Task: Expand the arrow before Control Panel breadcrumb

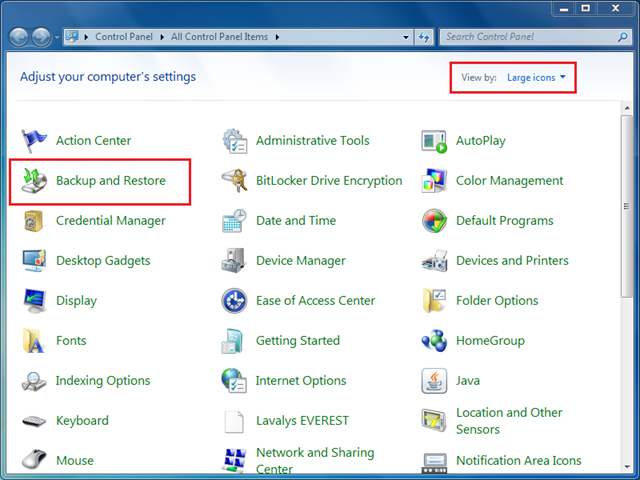Action: (x=86, y=37)
